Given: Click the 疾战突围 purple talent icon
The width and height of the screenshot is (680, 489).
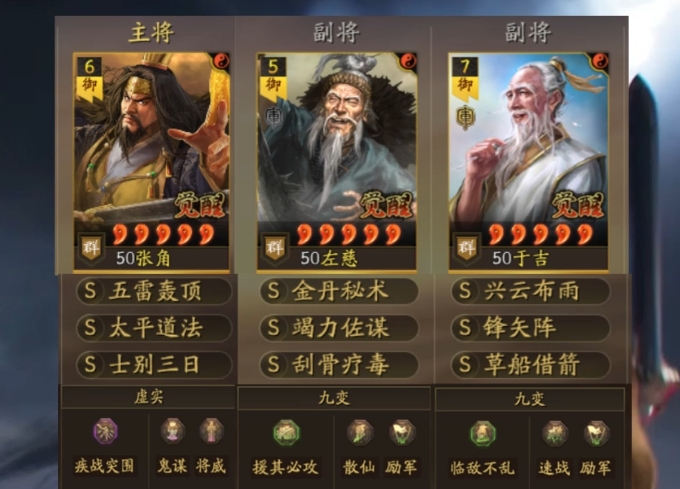Looking at the screenshot, I should point(105,431).
